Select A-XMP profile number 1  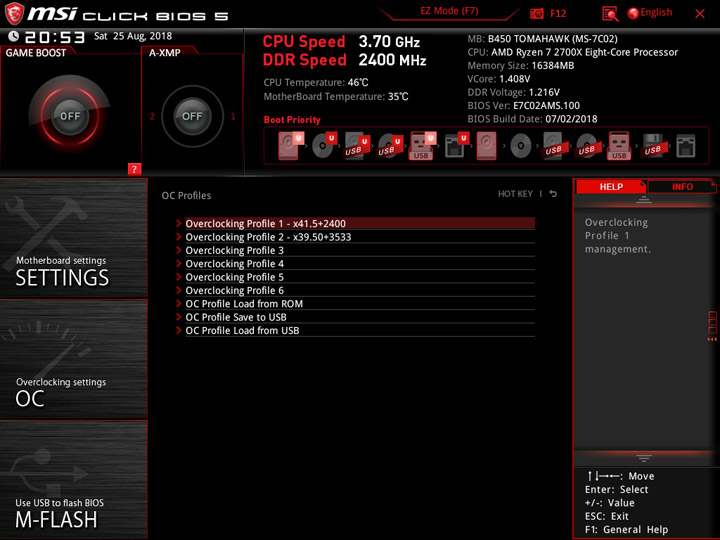[233, 117]
